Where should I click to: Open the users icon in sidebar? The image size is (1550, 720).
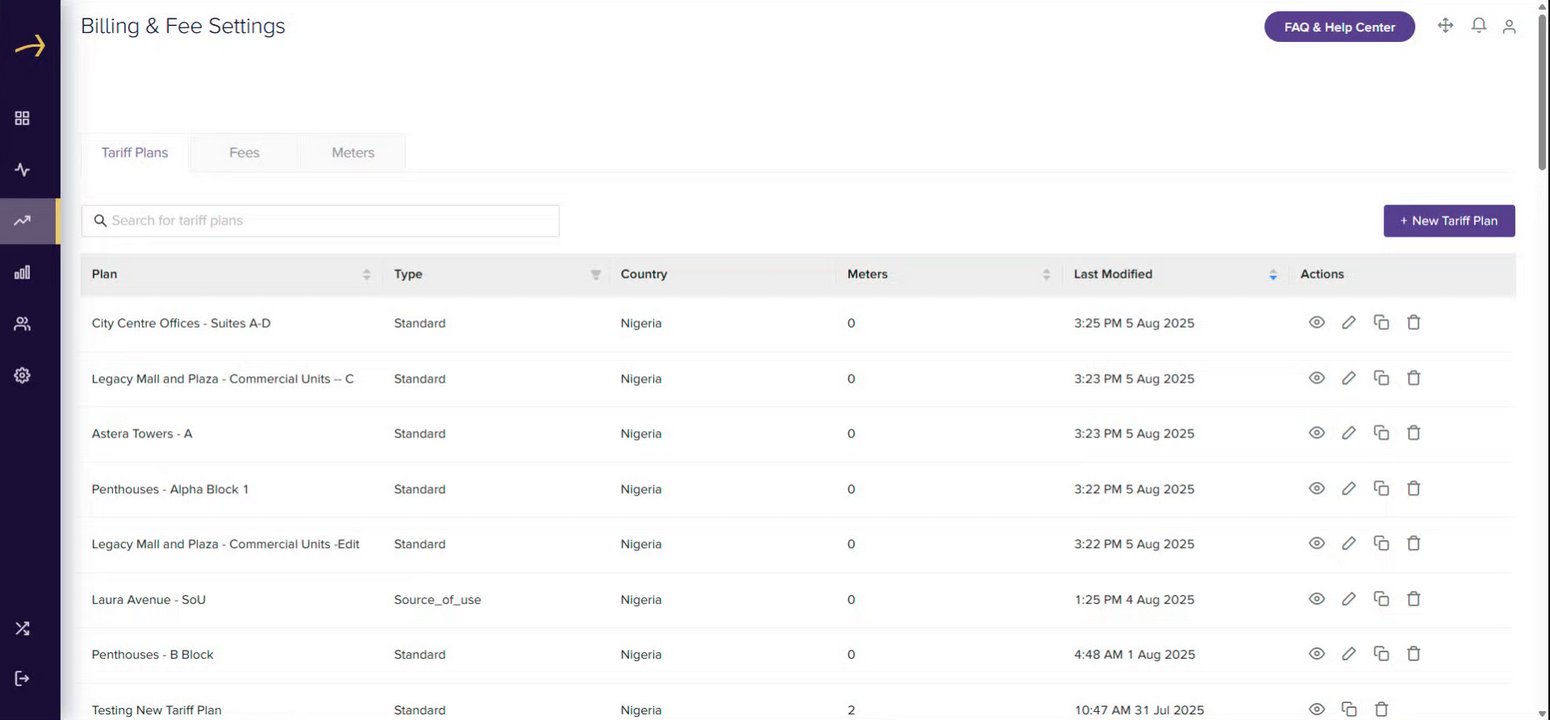(x=22, y=324)
